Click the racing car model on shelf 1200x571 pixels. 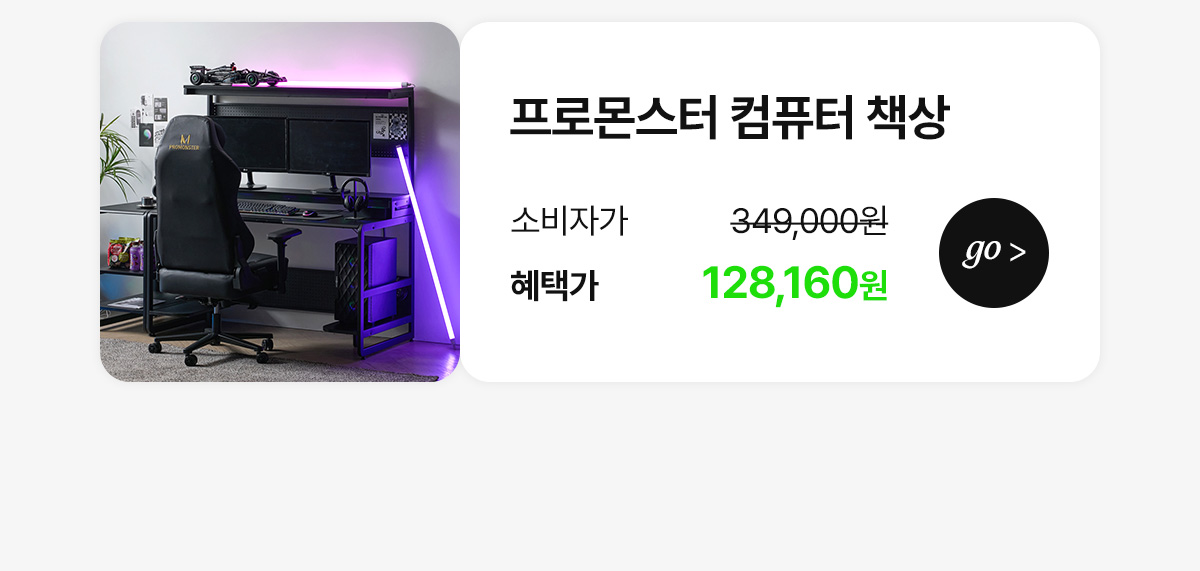(238, 75)
